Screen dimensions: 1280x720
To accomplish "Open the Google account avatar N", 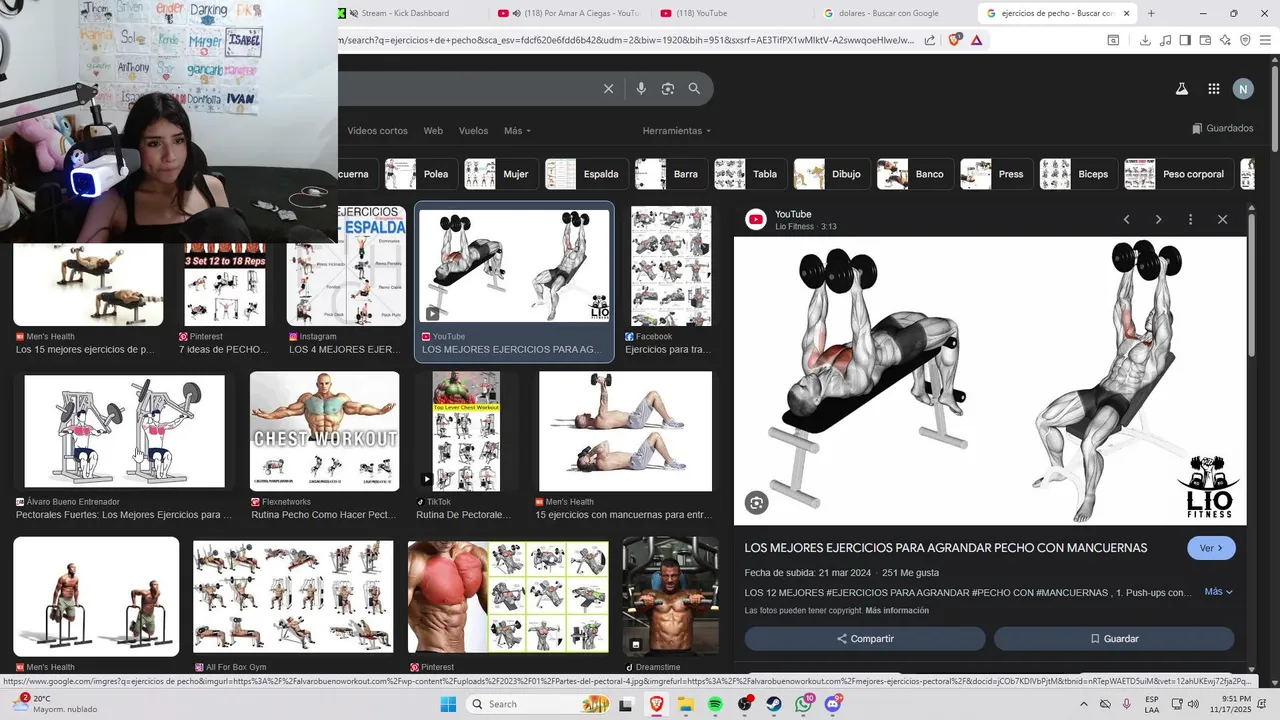I will coord(1243,89).
